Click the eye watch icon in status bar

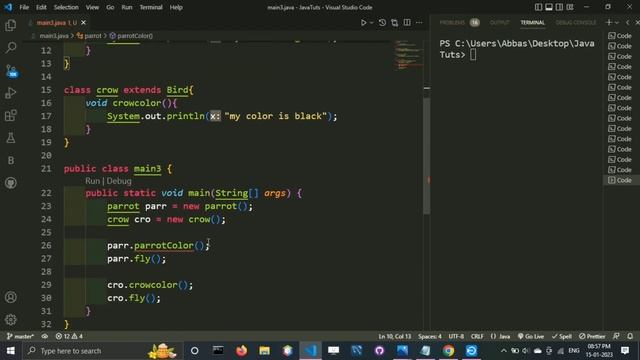pyautogui.click(x=44, y=336)
